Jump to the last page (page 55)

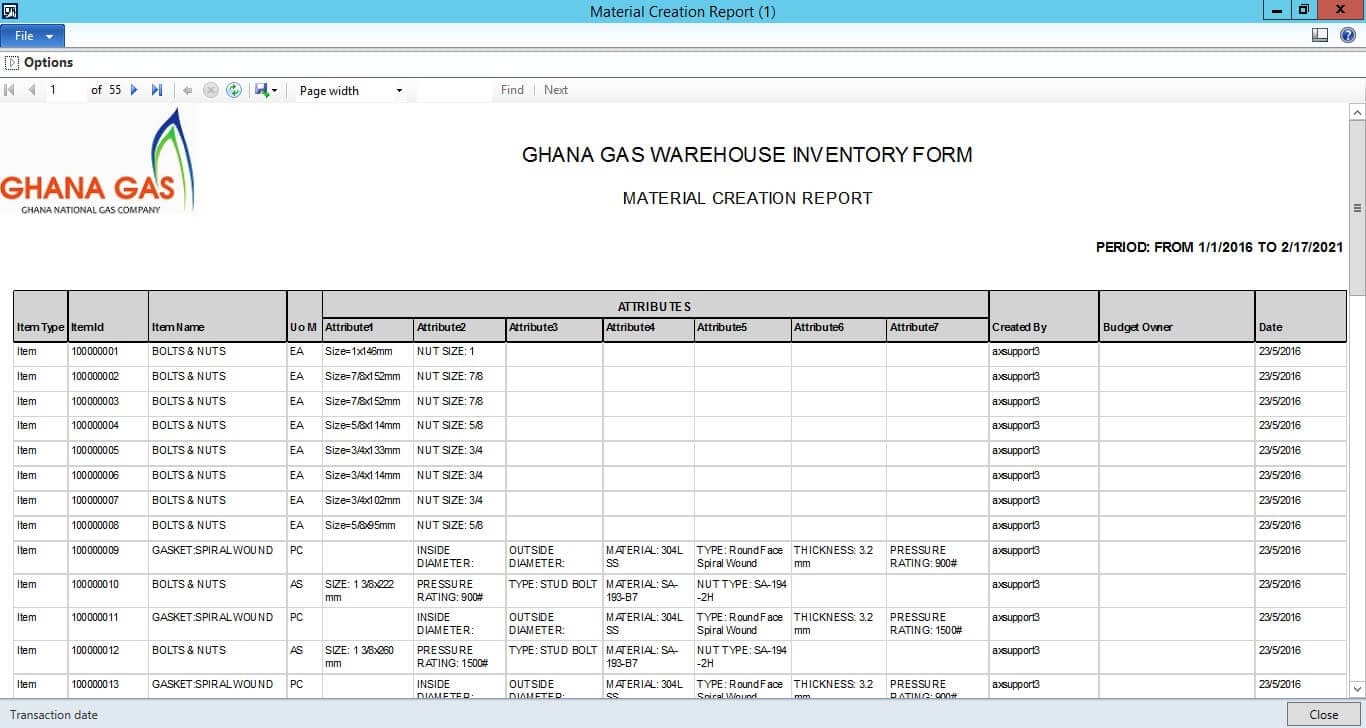[157, 90]
